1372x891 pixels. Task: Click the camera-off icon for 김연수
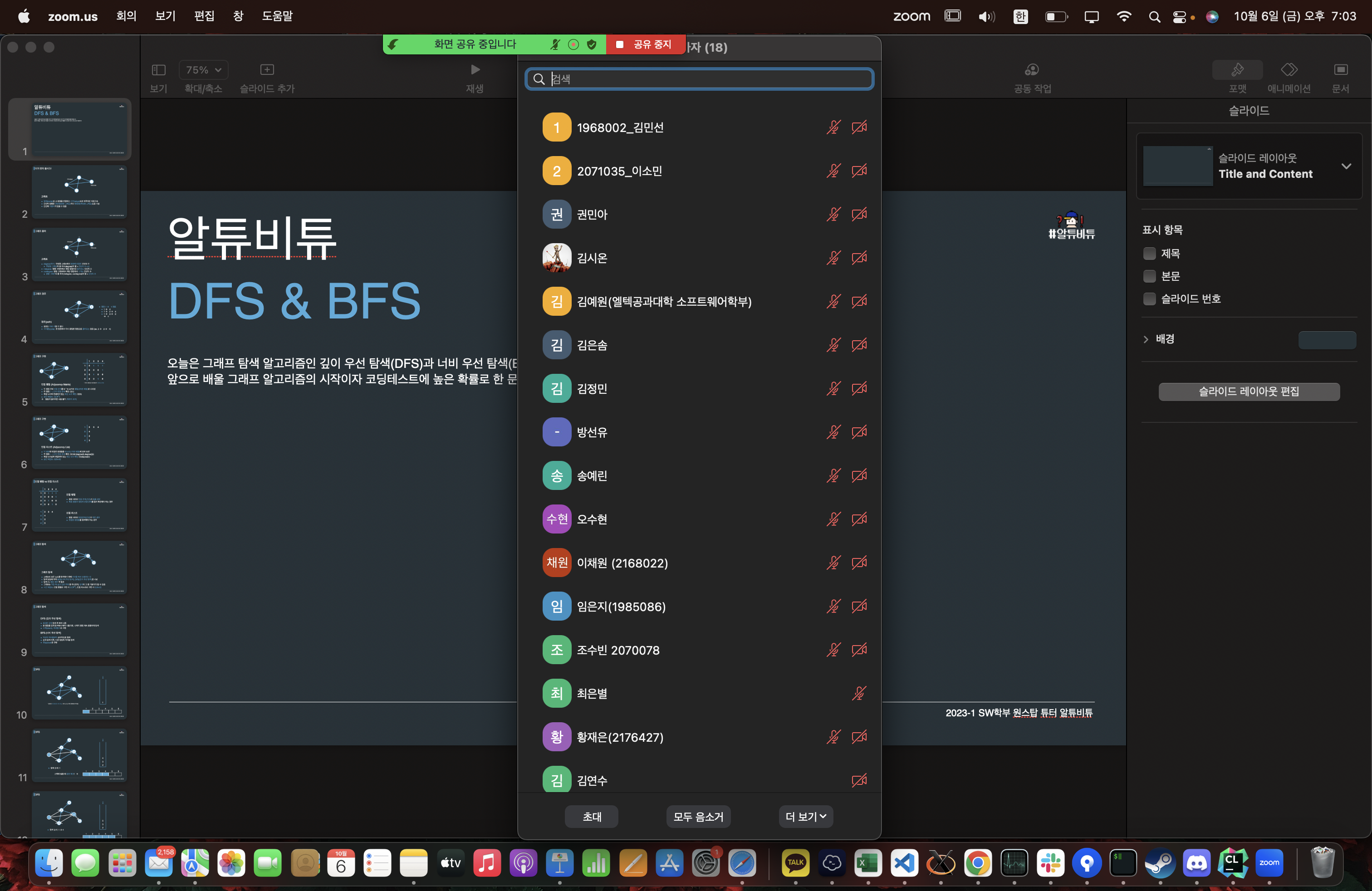click(x=859, y=780)
